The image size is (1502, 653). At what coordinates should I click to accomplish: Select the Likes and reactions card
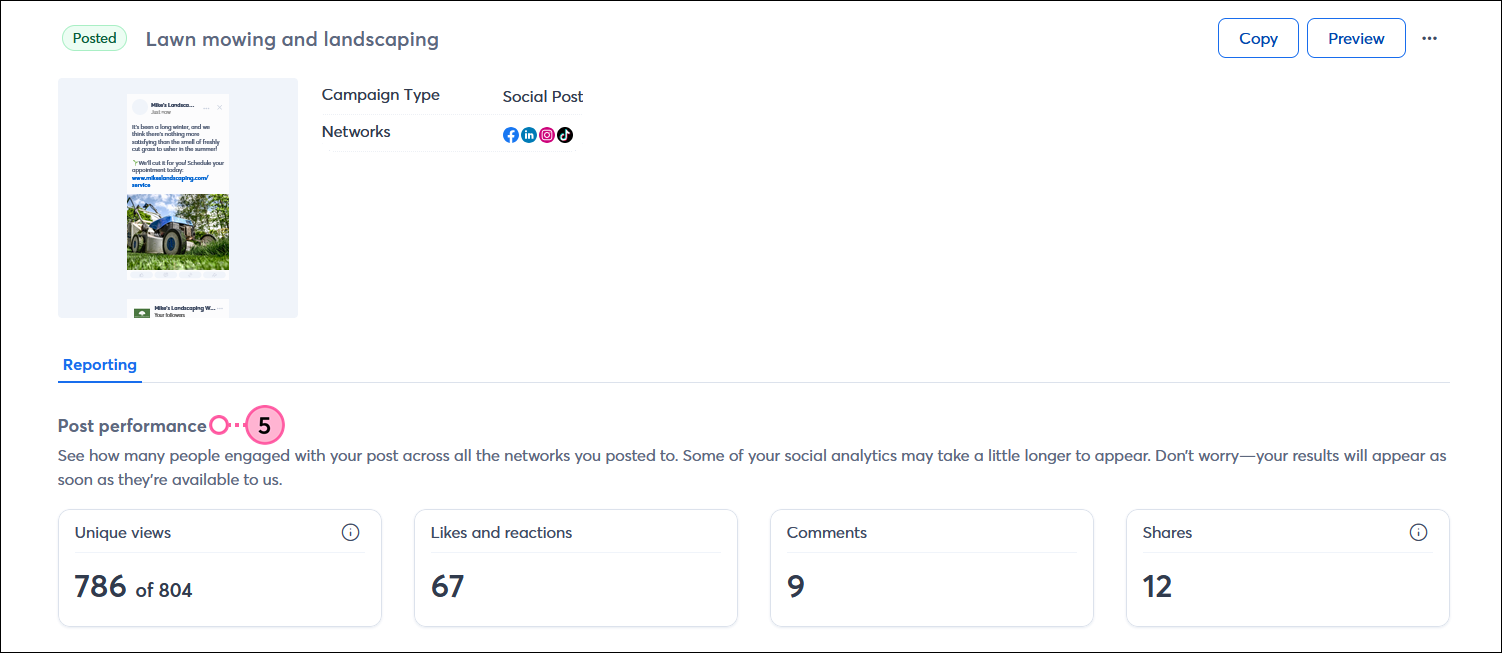pyautogui.click(x=576, y=568)
